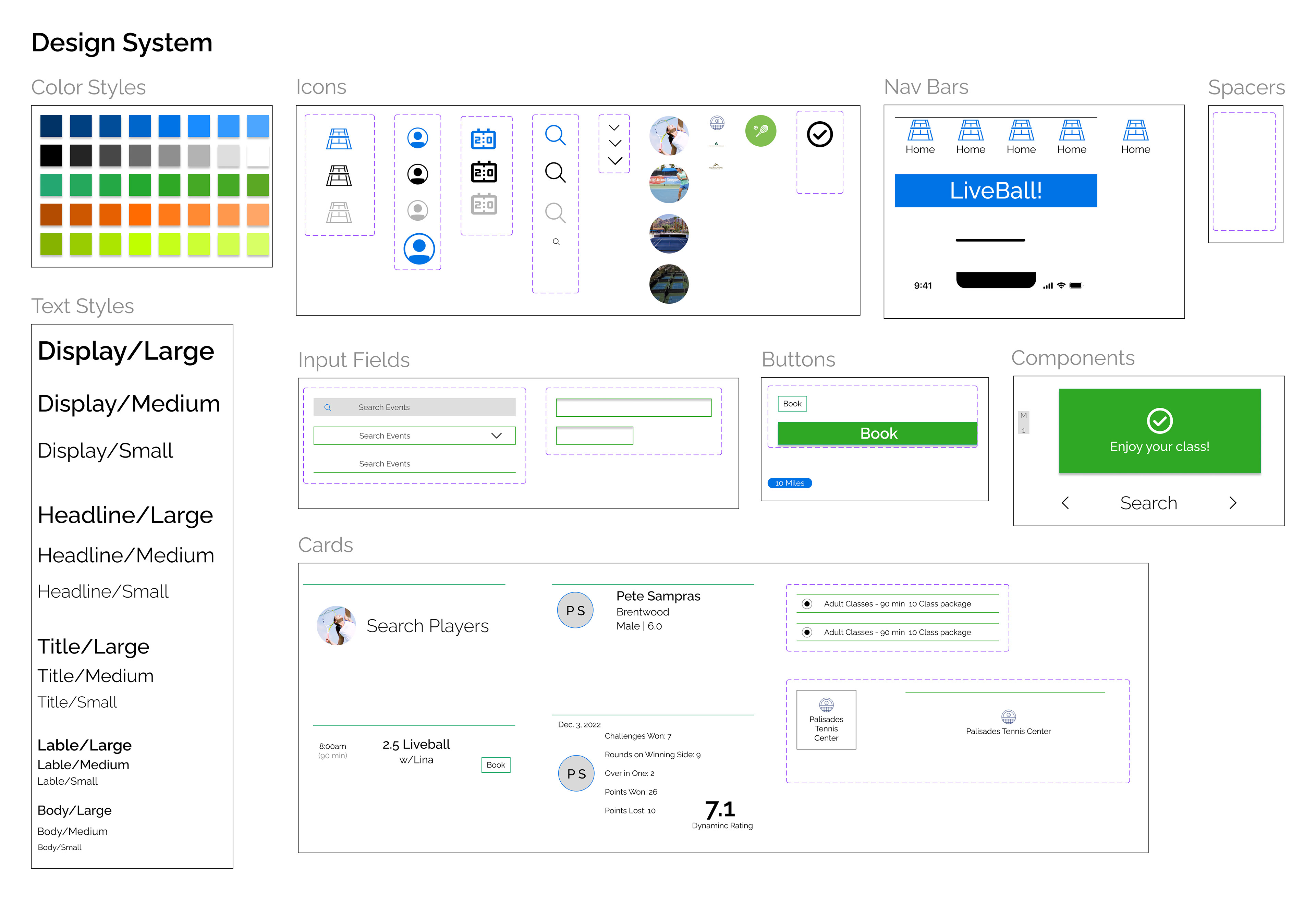Click the black circled checkmark icon
The image size is (1316, 906).
(x=819, y=135)
